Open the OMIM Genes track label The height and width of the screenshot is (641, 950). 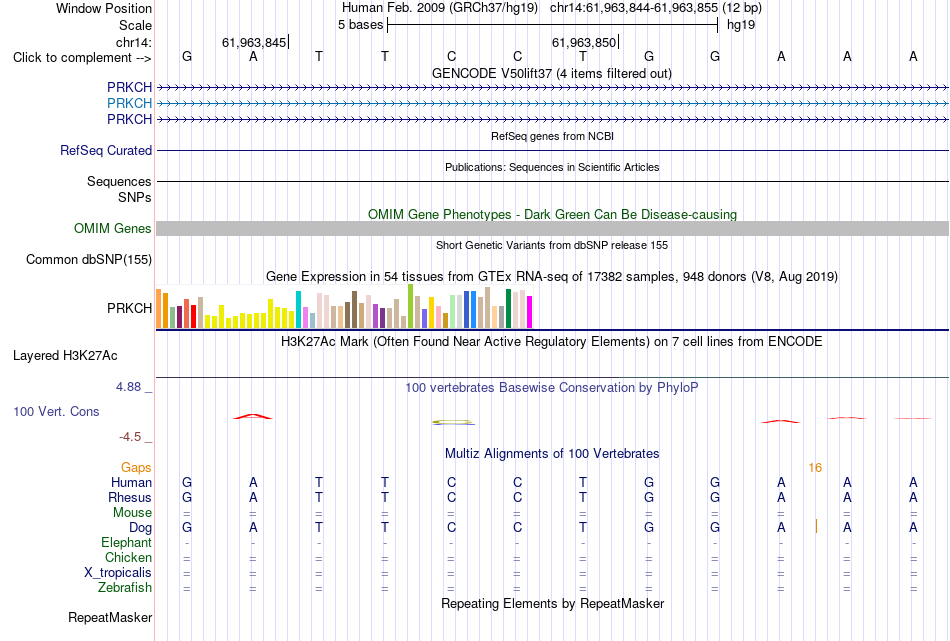112,228
